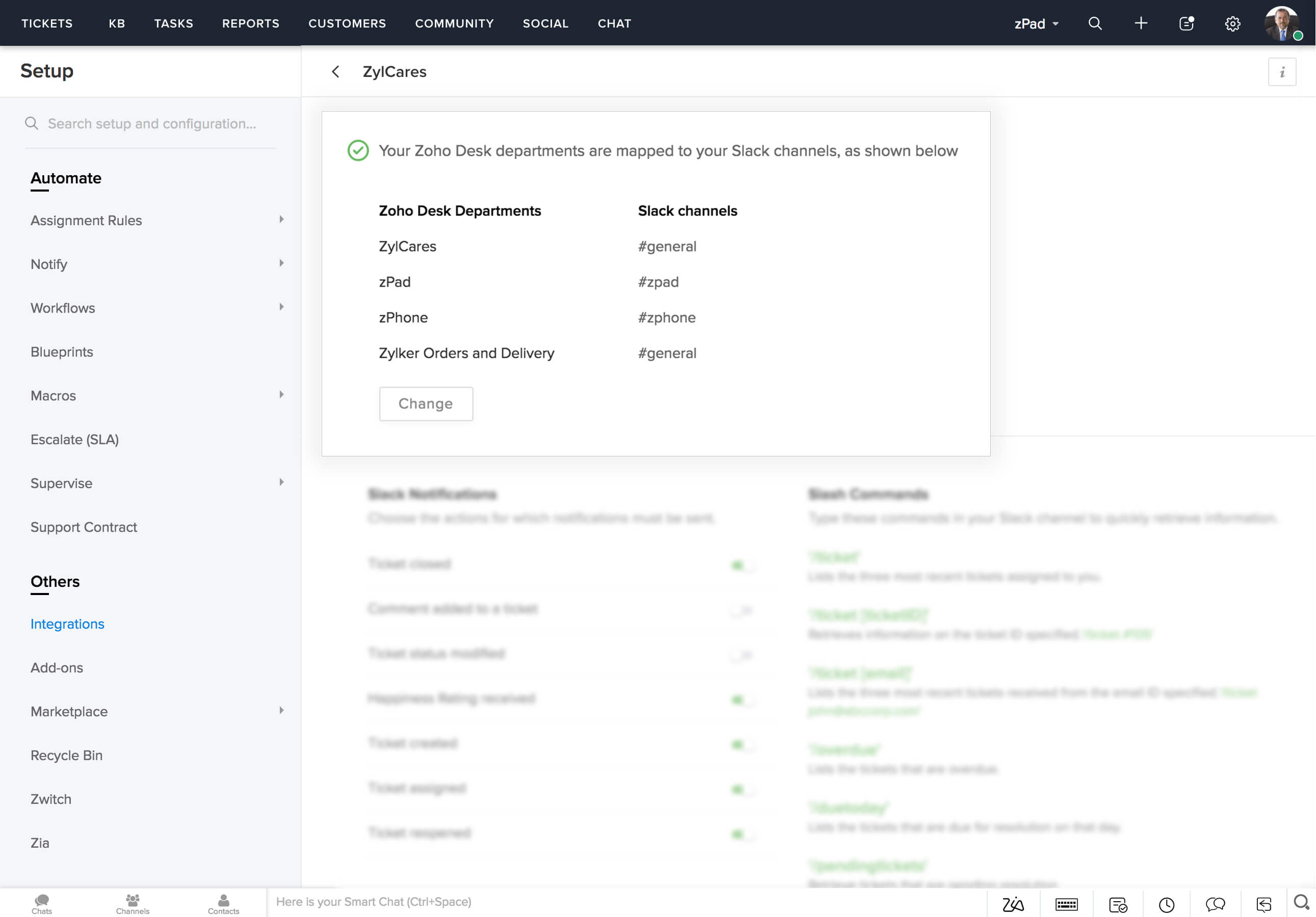Expand the Supervise submenu
Viewport: 1316px width, 917px height.
coord(281,482)
